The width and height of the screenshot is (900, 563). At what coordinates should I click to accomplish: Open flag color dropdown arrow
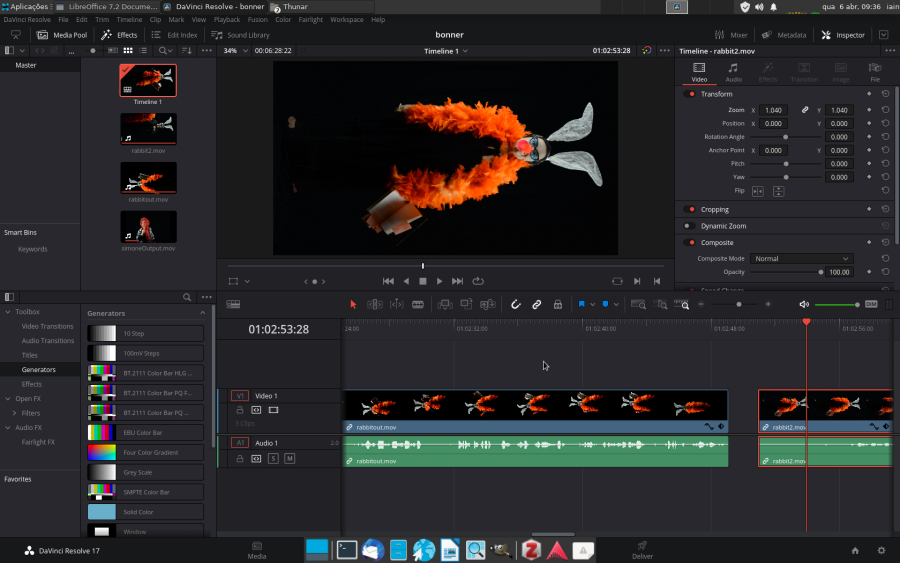pos(592,305)
